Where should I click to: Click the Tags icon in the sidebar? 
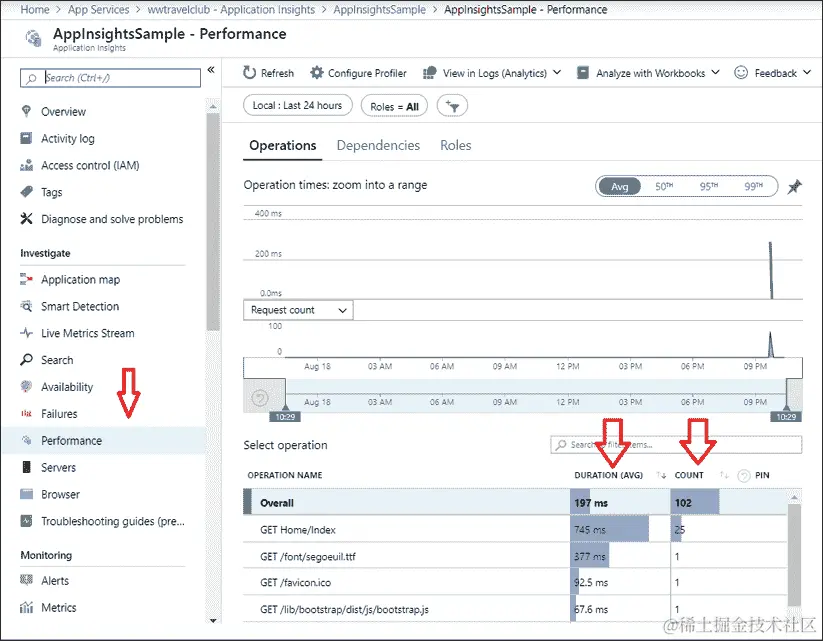(26, 192)
